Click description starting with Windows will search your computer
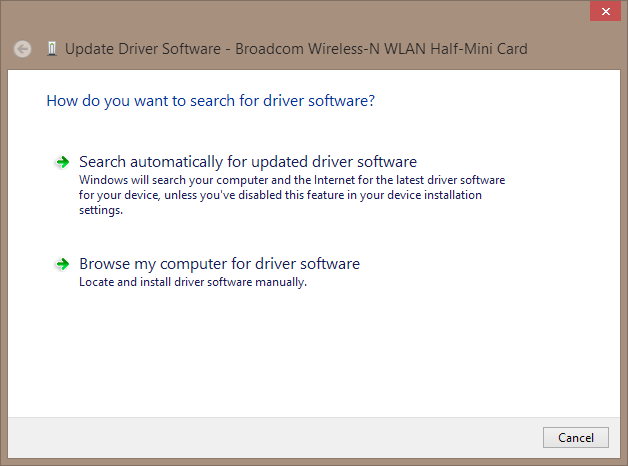This screenshot has height=466, width=628. (x=292, y=195)
